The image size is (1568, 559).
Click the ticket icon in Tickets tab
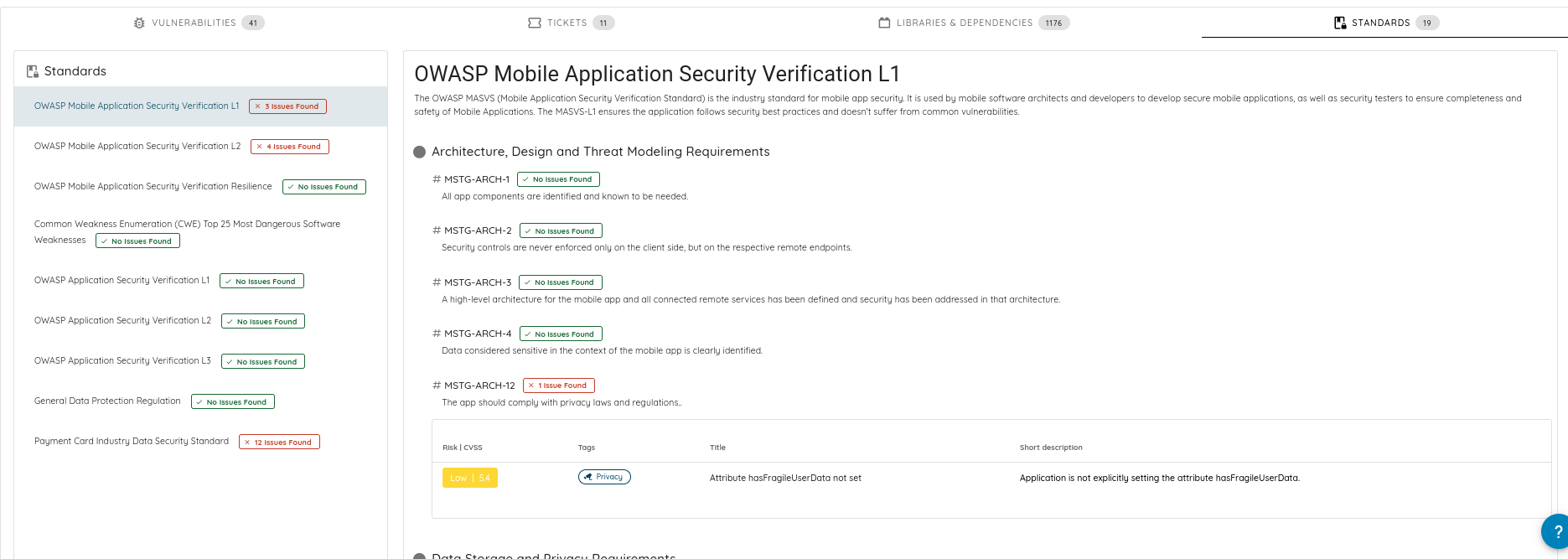click(x=535, y=23)
